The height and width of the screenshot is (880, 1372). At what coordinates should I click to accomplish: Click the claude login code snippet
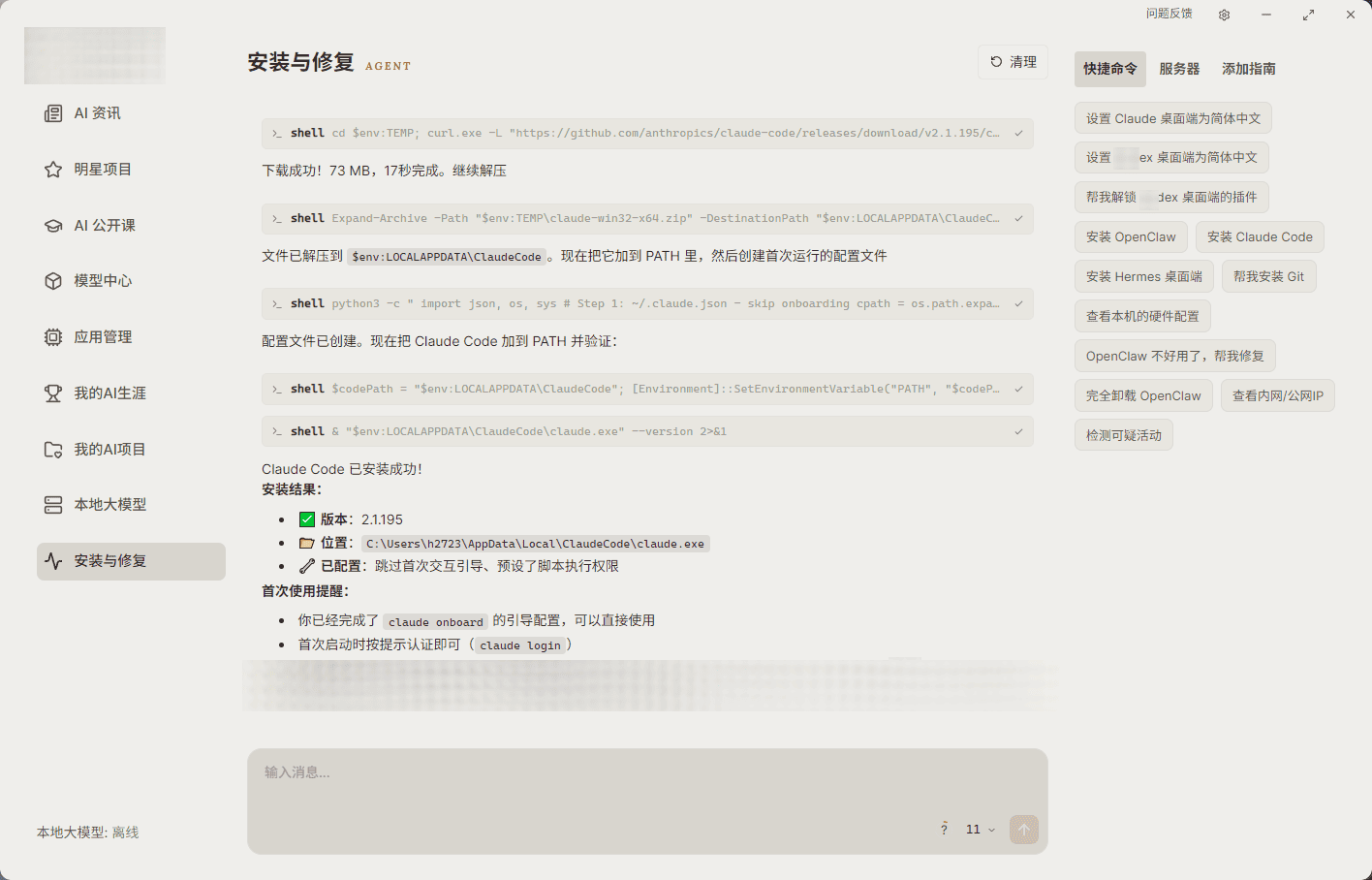coord(520,645)
